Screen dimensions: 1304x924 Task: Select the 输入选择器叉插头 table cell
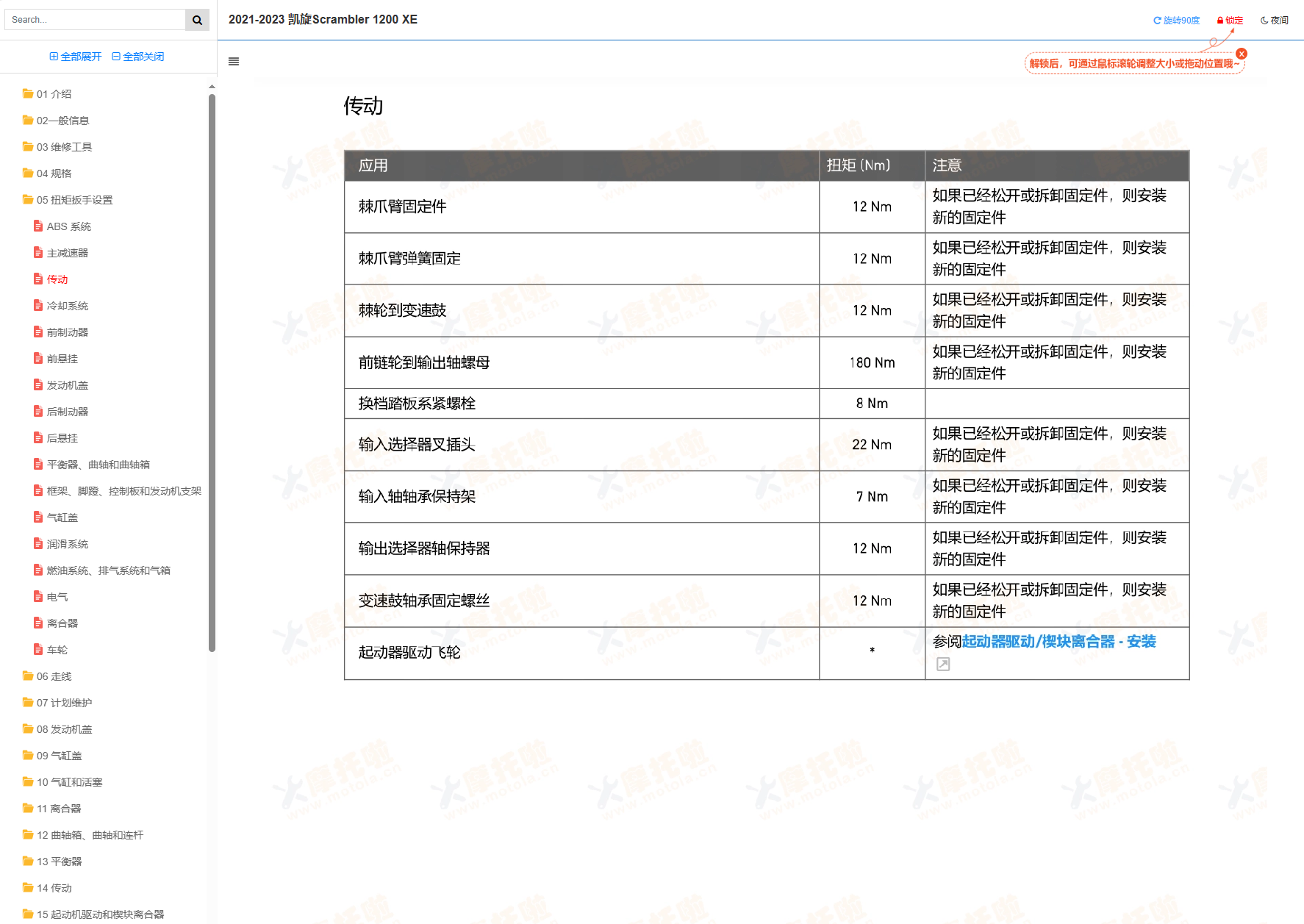(581, 445)
